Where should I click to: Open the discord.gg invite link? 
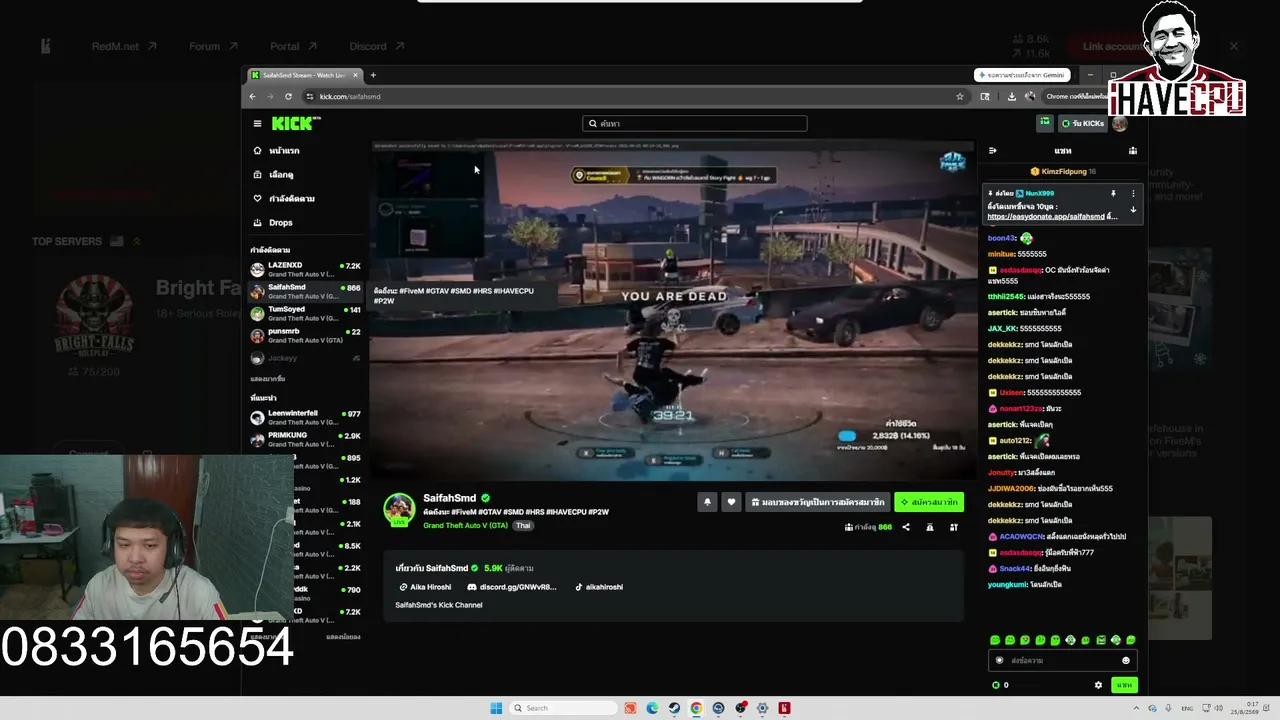512,587
